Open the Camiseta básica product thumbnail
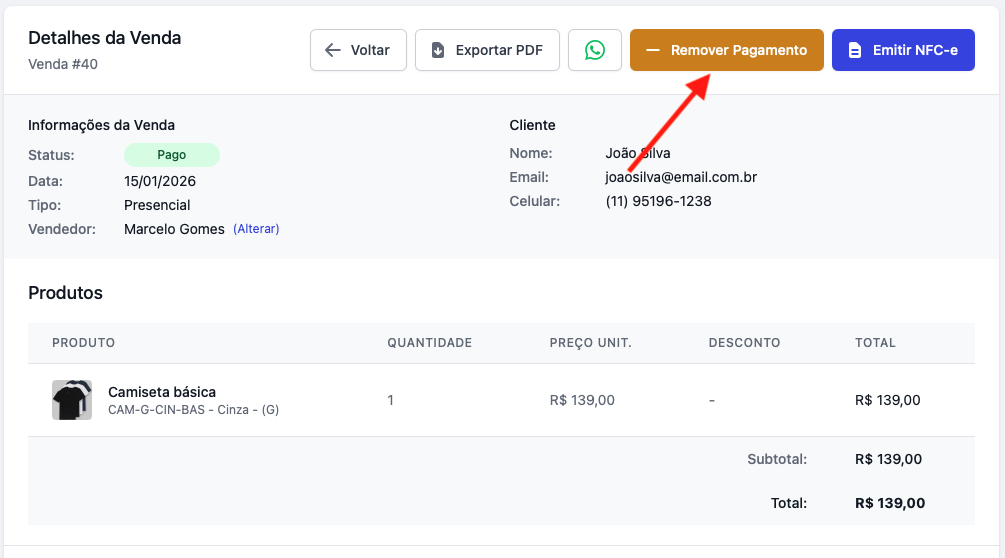This screenshot has width=1005, height=558. point(72,400)
